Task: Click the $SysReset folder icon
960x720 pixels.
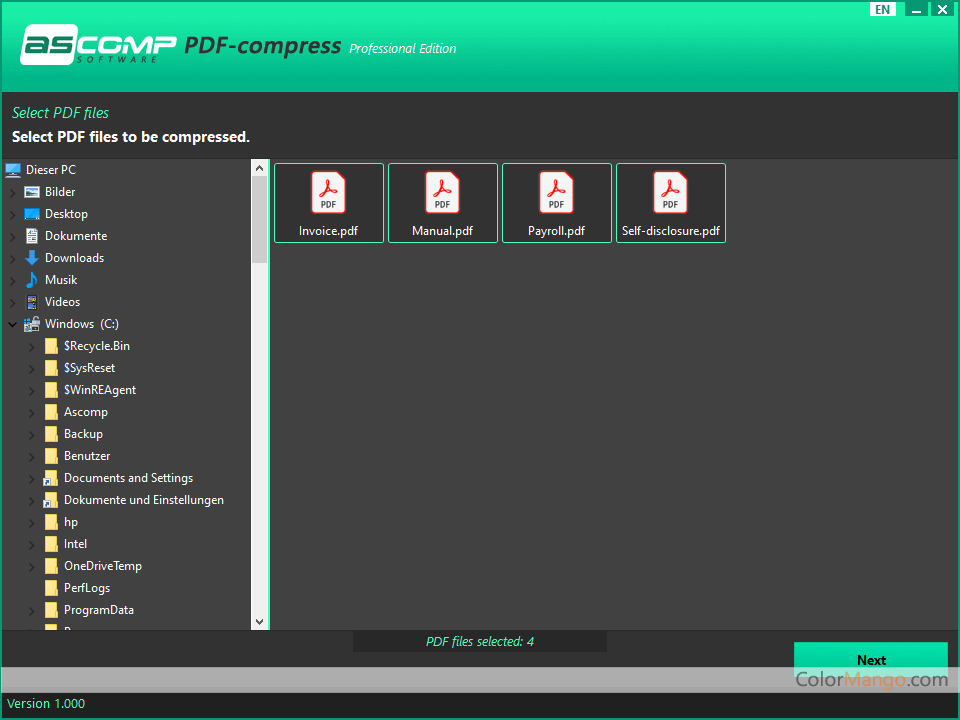Action: pos(51,369)
